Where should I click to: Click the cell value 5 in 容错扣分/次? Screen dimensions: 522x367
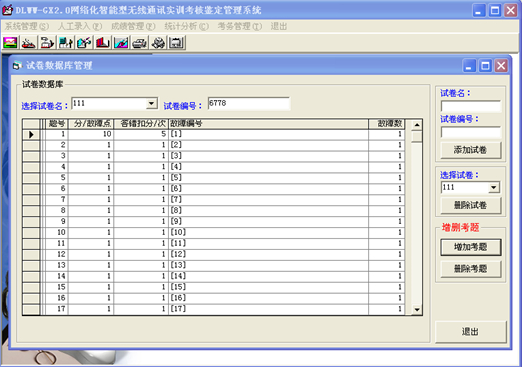pyautogui.click(x=141, y=135)
